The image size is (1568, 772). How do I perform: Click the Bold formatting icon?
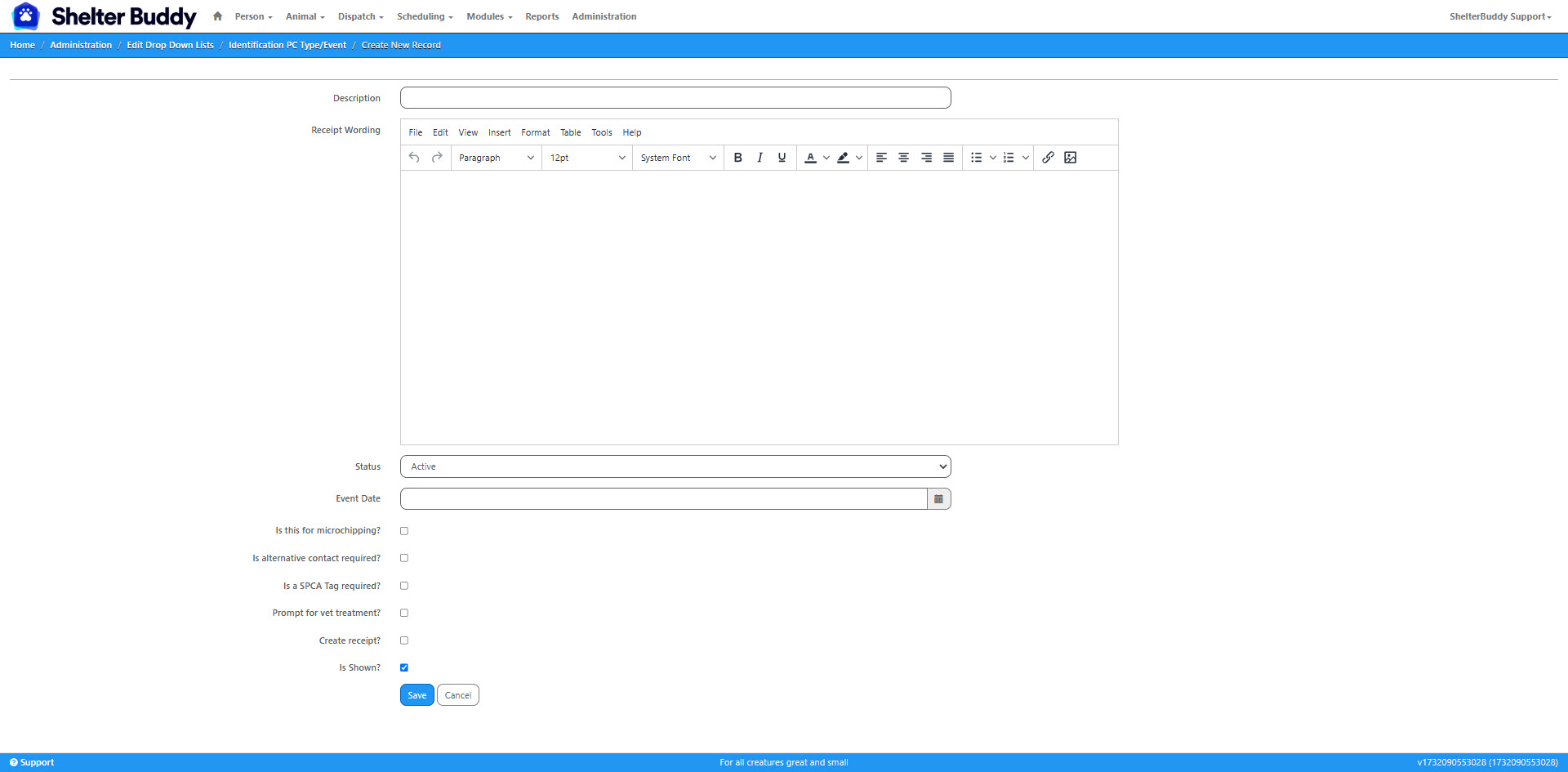click(x=737, y=158)
